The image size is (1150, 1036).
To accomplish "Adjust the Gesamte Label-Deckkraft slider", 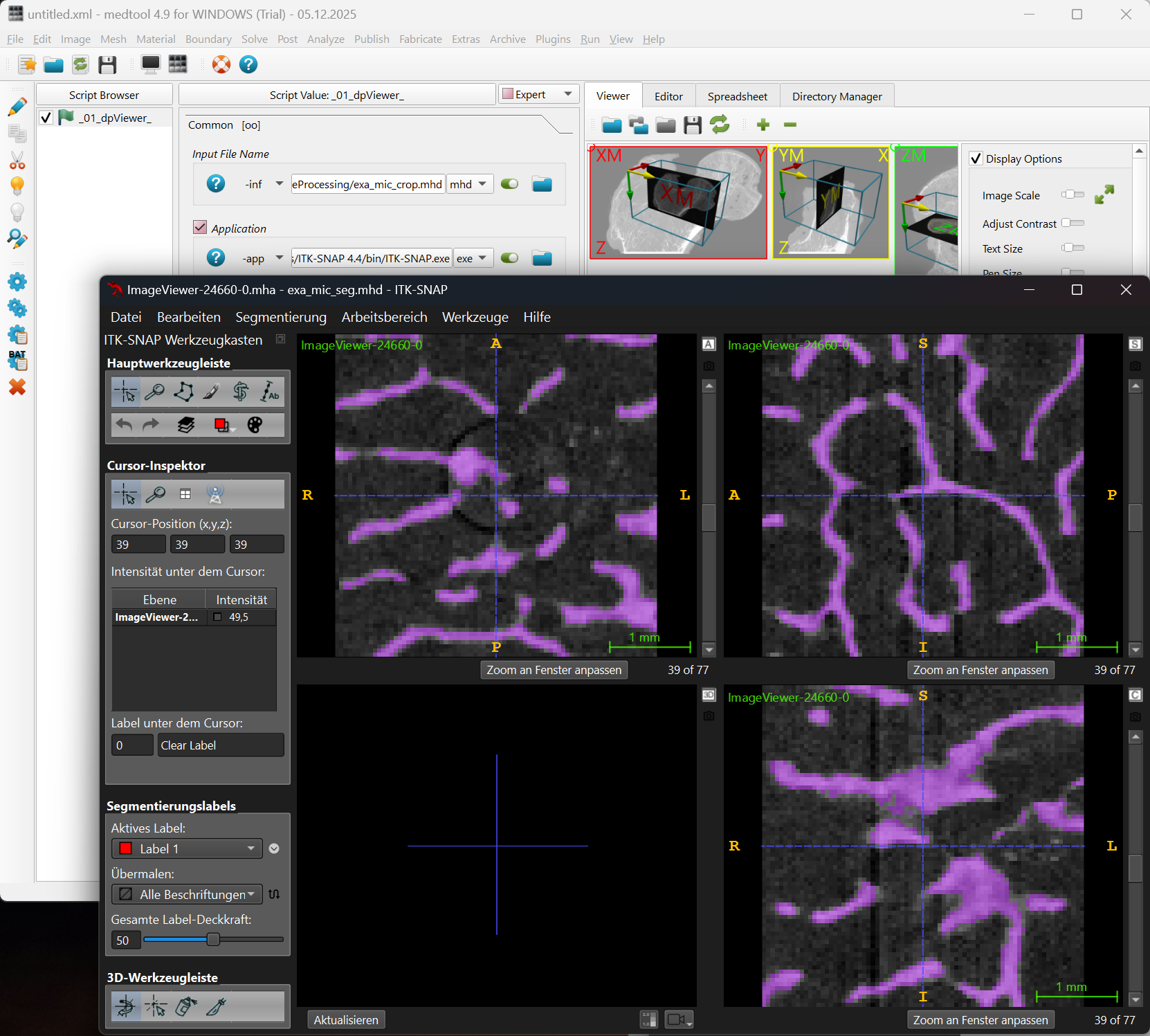I will 213,940.
